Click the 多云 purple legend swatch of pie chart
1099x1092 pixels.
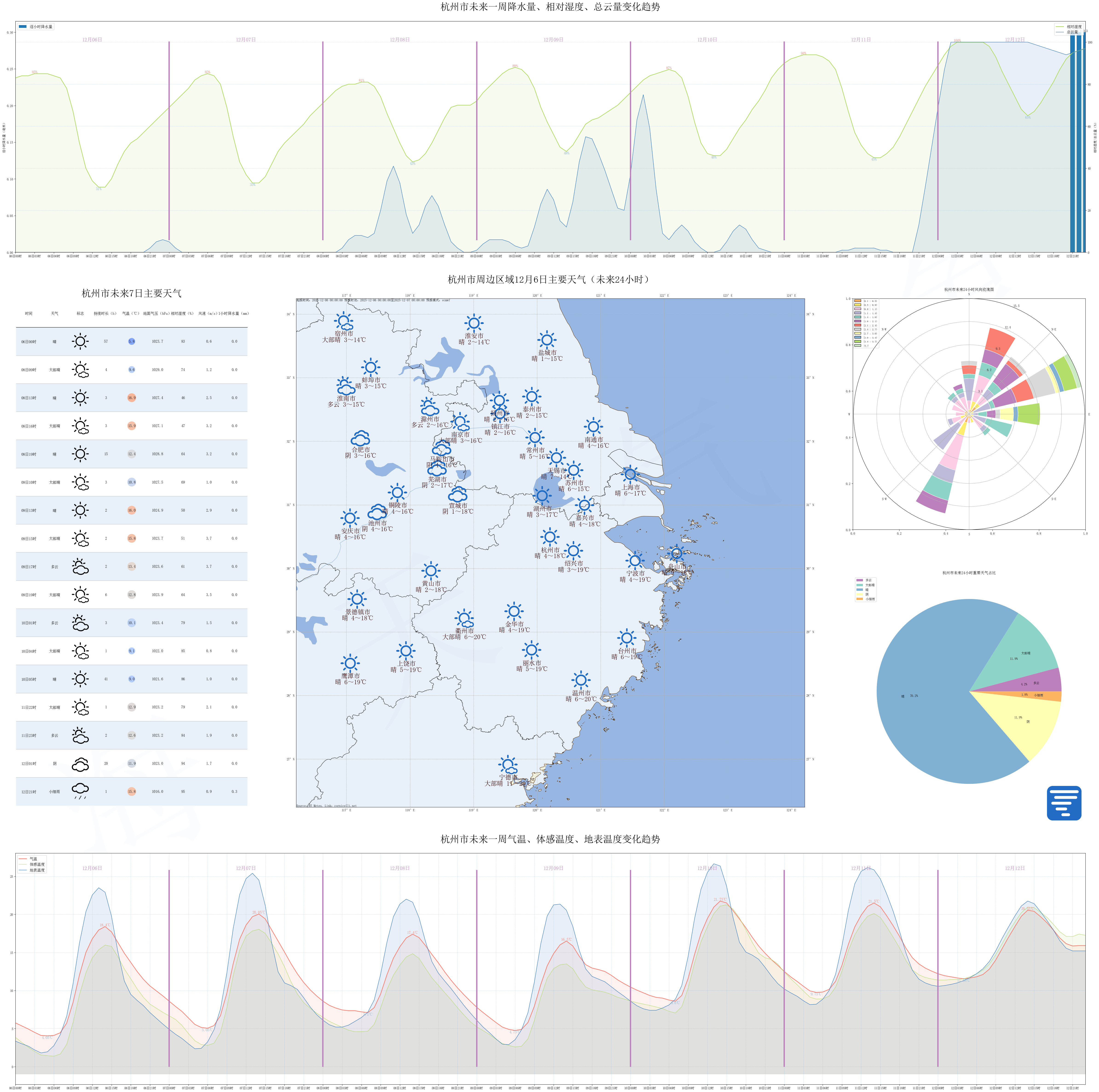click(x=859, y=580)
